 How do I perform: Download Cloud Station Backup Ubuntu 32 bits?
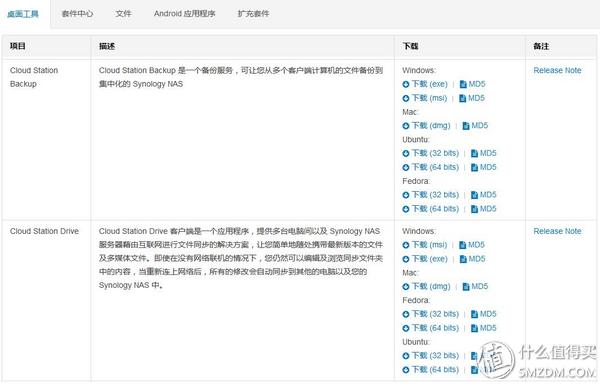(x=430, y=153)
